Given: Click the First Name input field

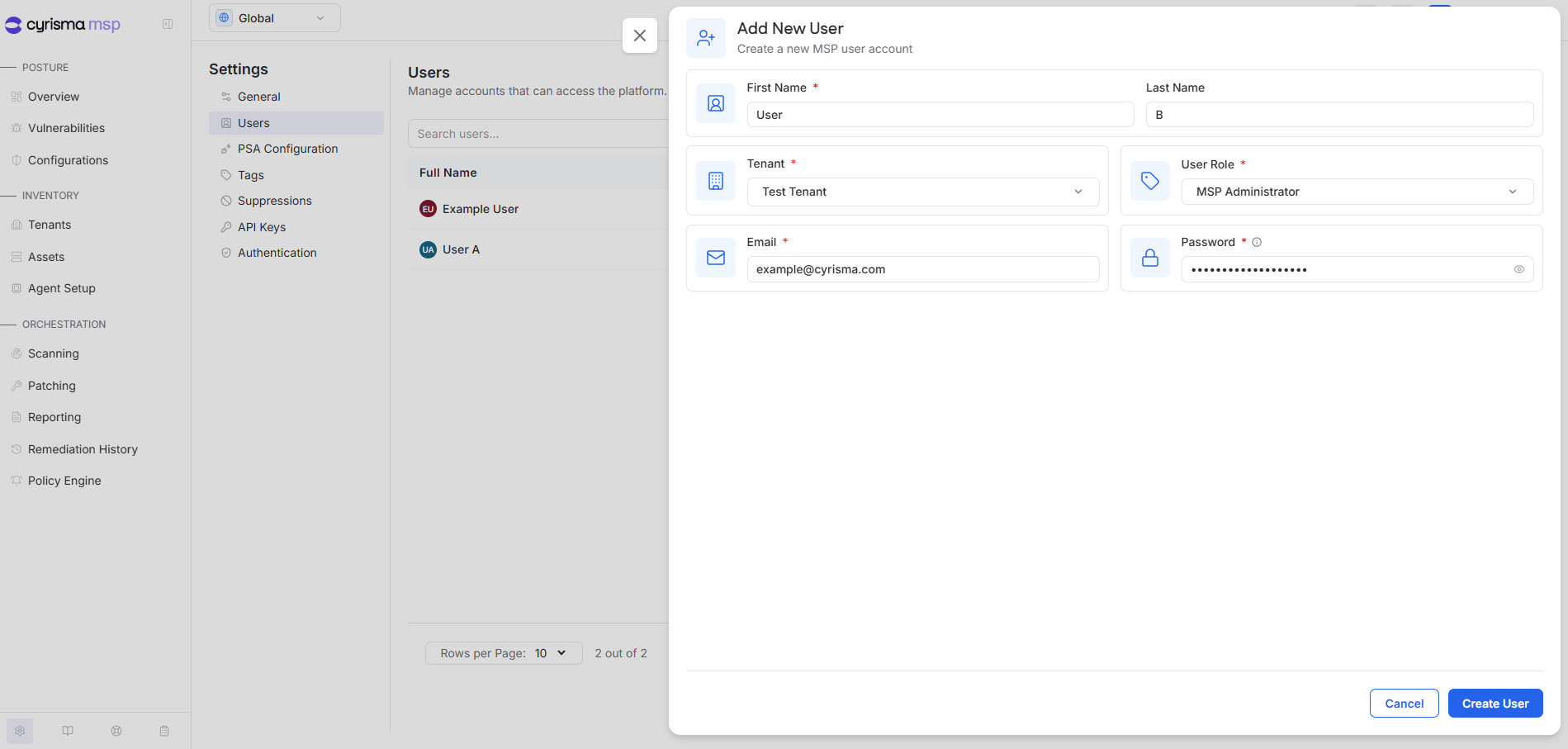Looking at the screenshot, I should click(940, 115).
